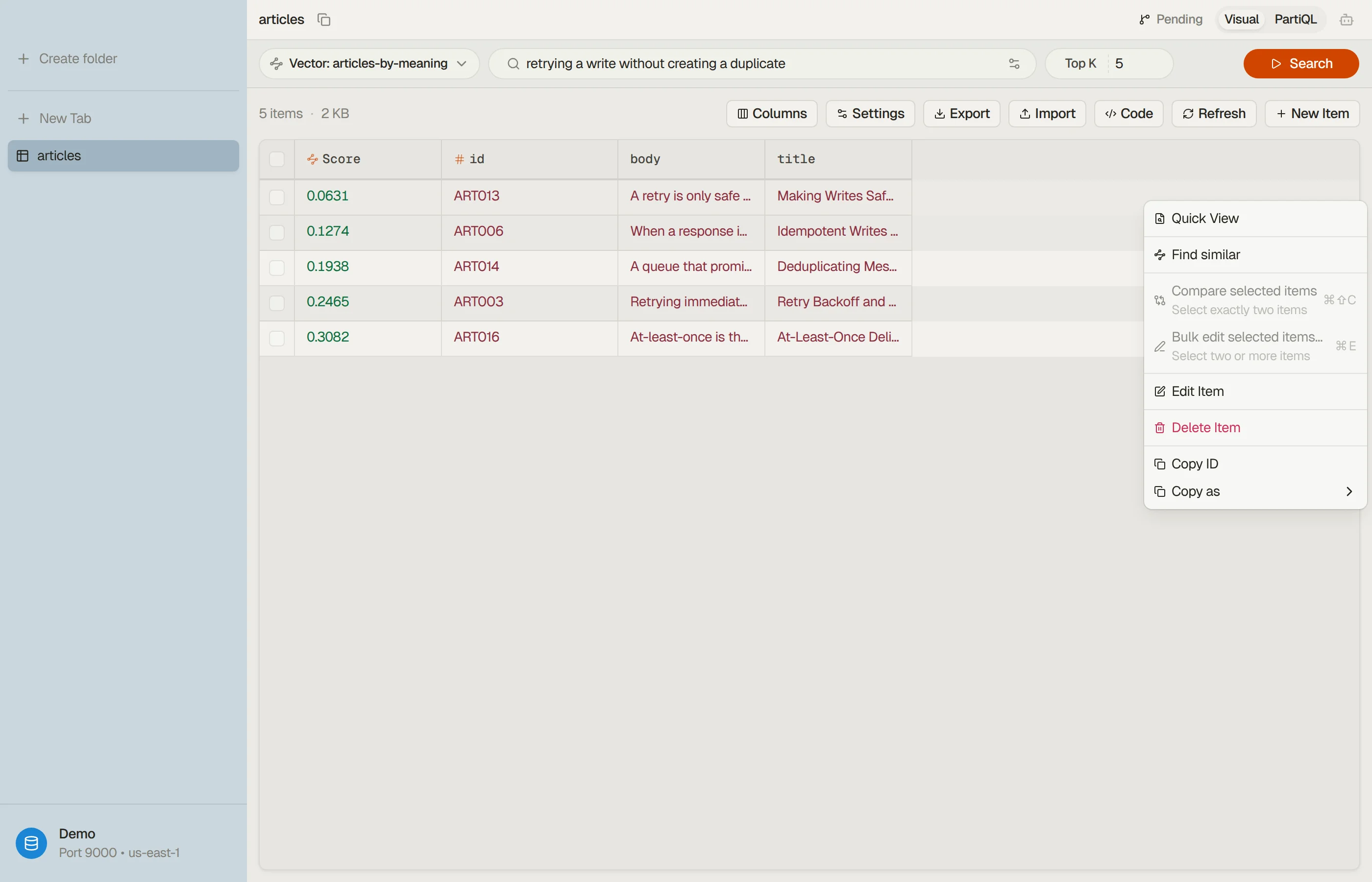Image resolution: width=1372 pixels, height=882 pixels.
Task: Choose Copy ID from the context menu
Action: (x=1254, y=464)
